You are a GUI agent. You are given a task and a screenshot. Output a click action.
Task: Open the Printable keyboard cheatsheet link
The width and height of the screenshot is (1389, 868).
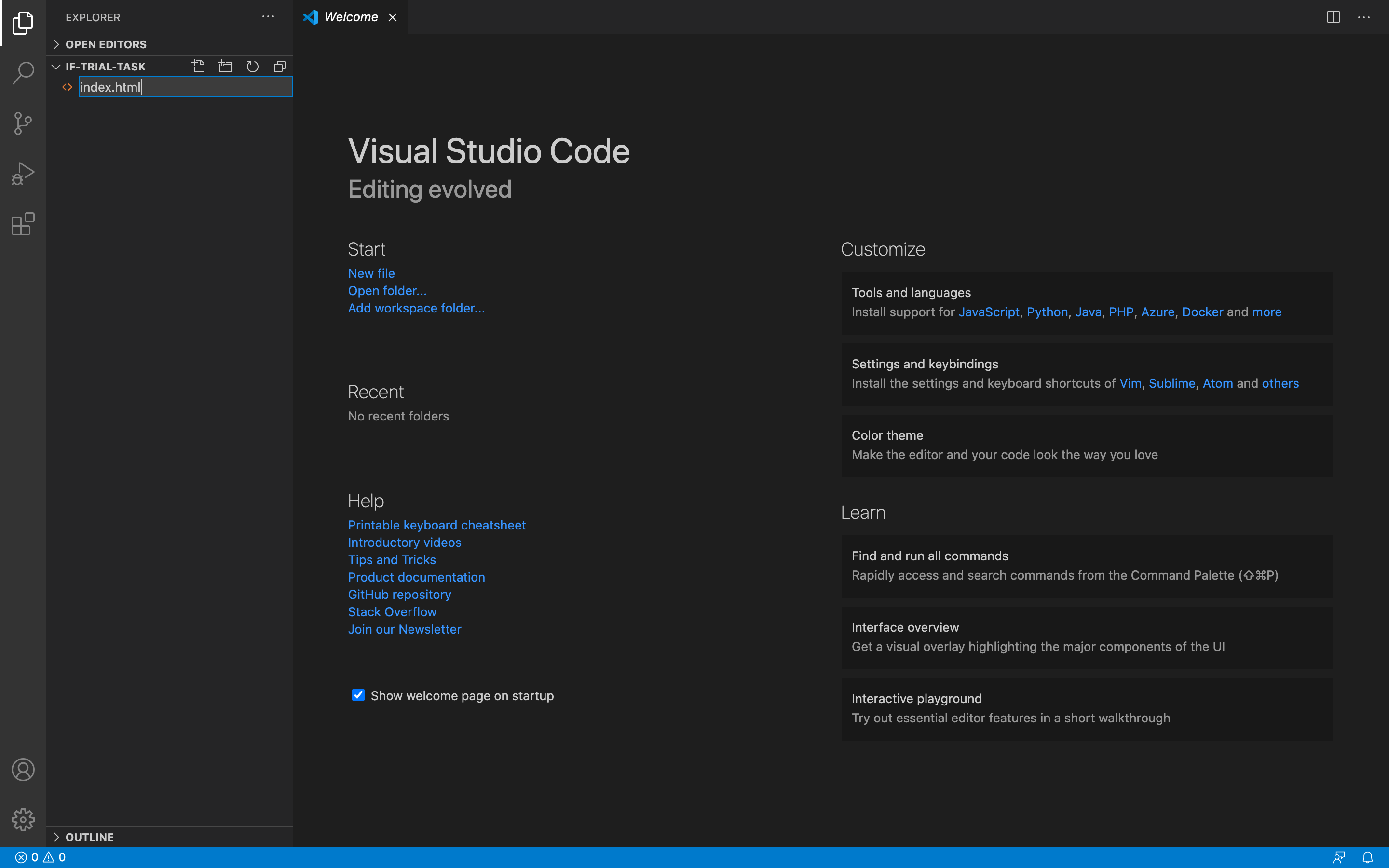[436, 525]
